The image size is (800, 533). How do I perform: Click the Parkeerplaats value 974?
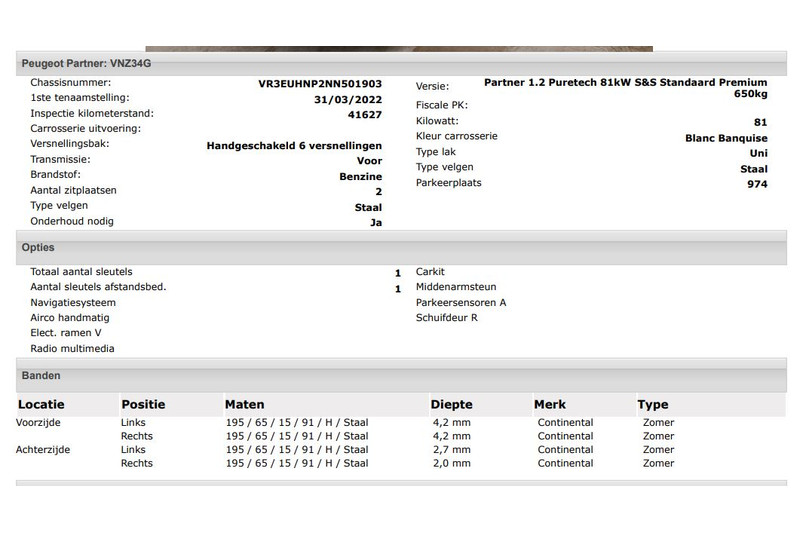(757, 184)
